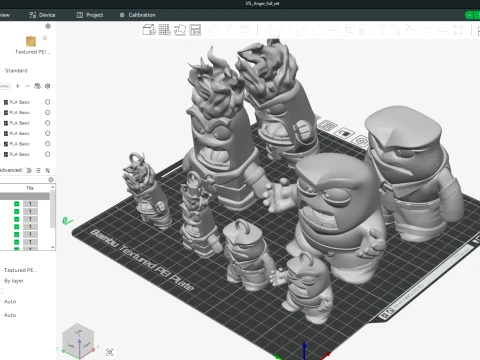Click object list scrollbar down arrow

pos(53,247)
